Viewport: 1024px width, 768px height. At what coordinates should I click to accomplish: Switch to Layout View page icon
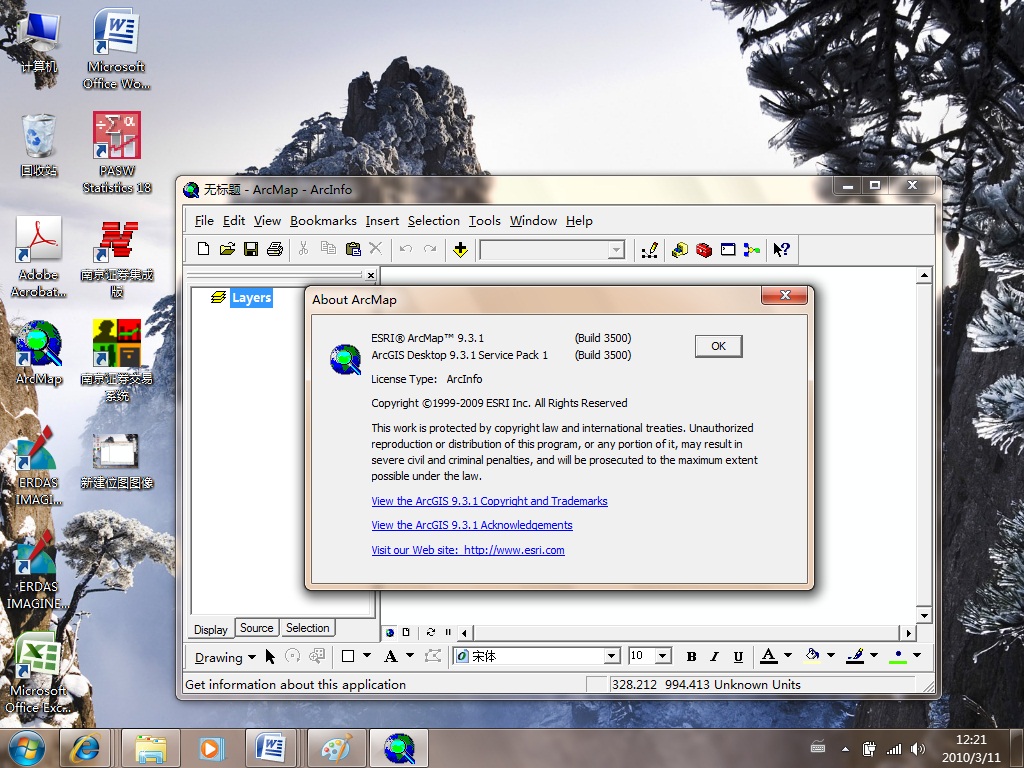[406, 632]
